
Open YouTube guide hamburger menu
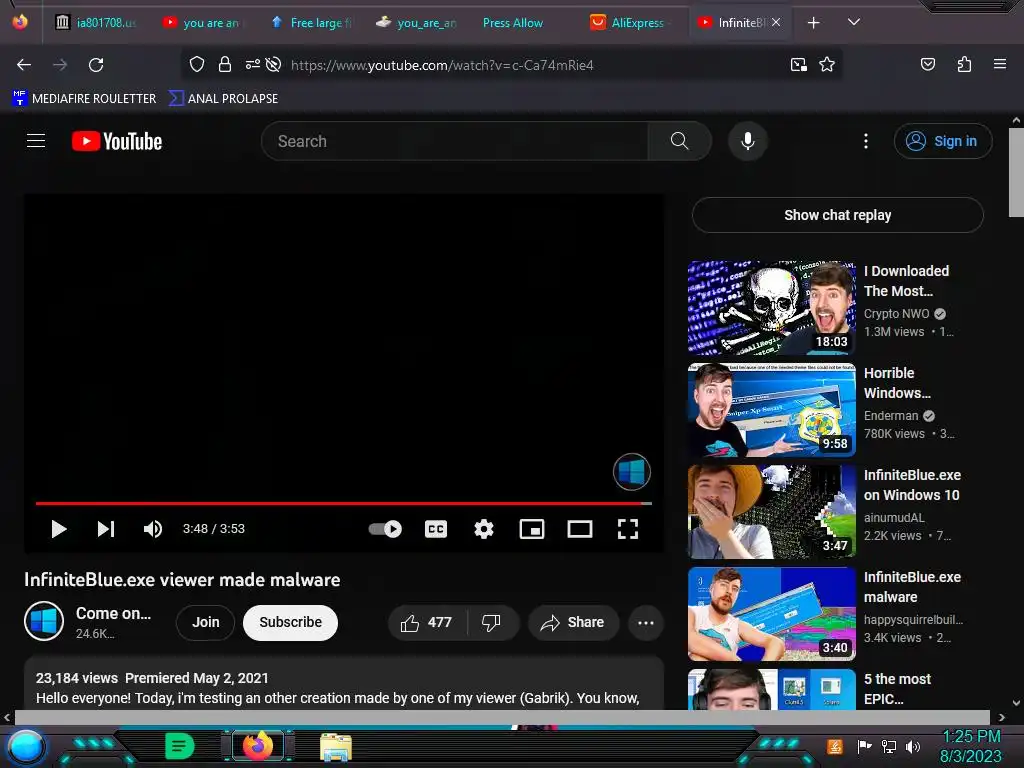coord(36,140)
